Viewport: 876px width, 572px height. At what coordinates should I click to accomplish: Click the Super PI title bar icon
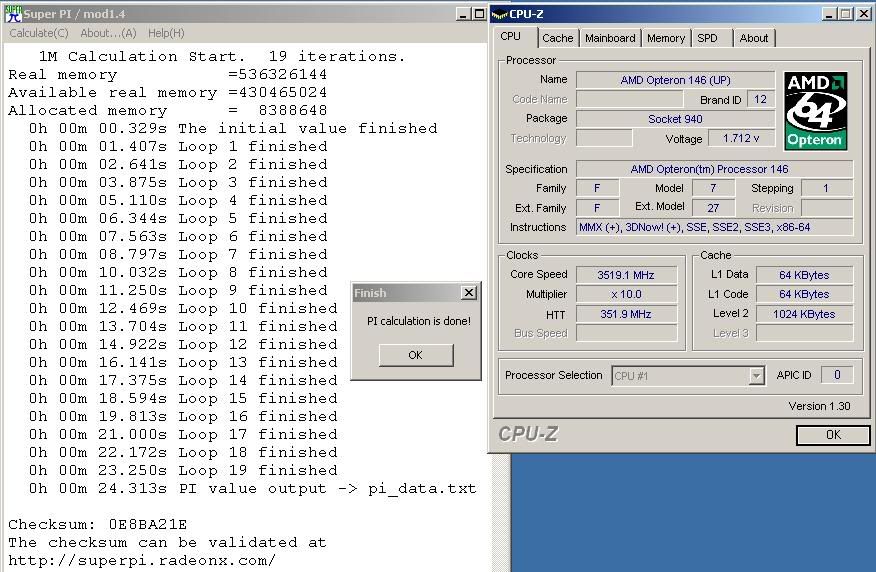point(13,13)
